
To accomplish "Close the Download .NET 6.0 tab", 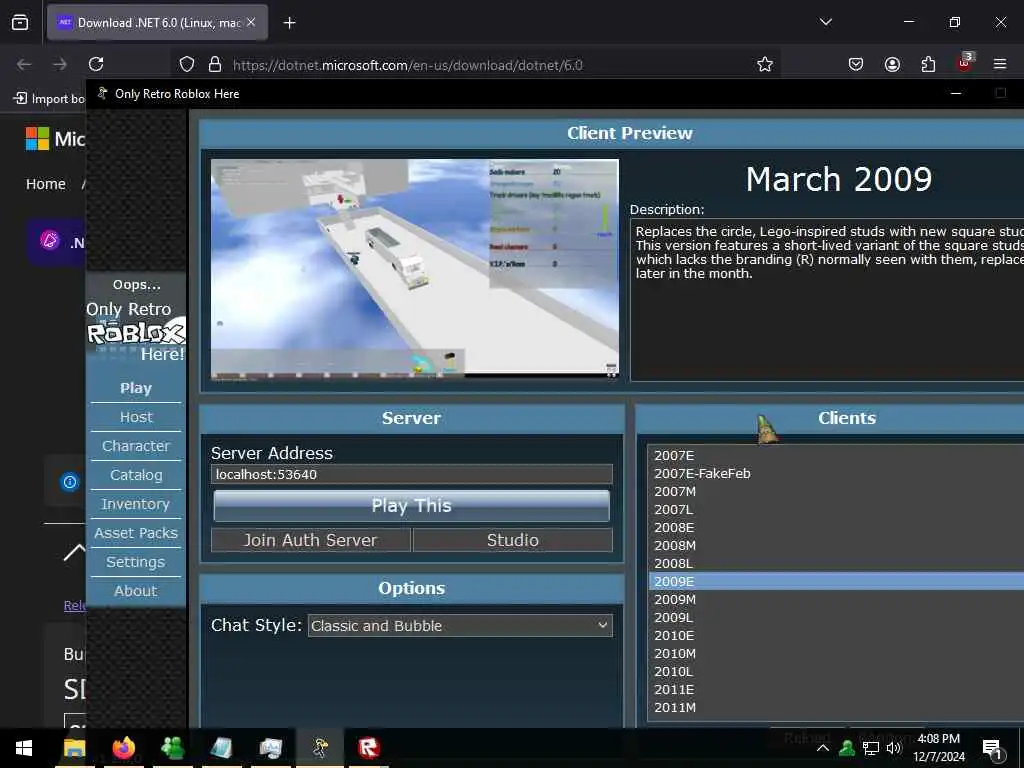I will [251, 22].
